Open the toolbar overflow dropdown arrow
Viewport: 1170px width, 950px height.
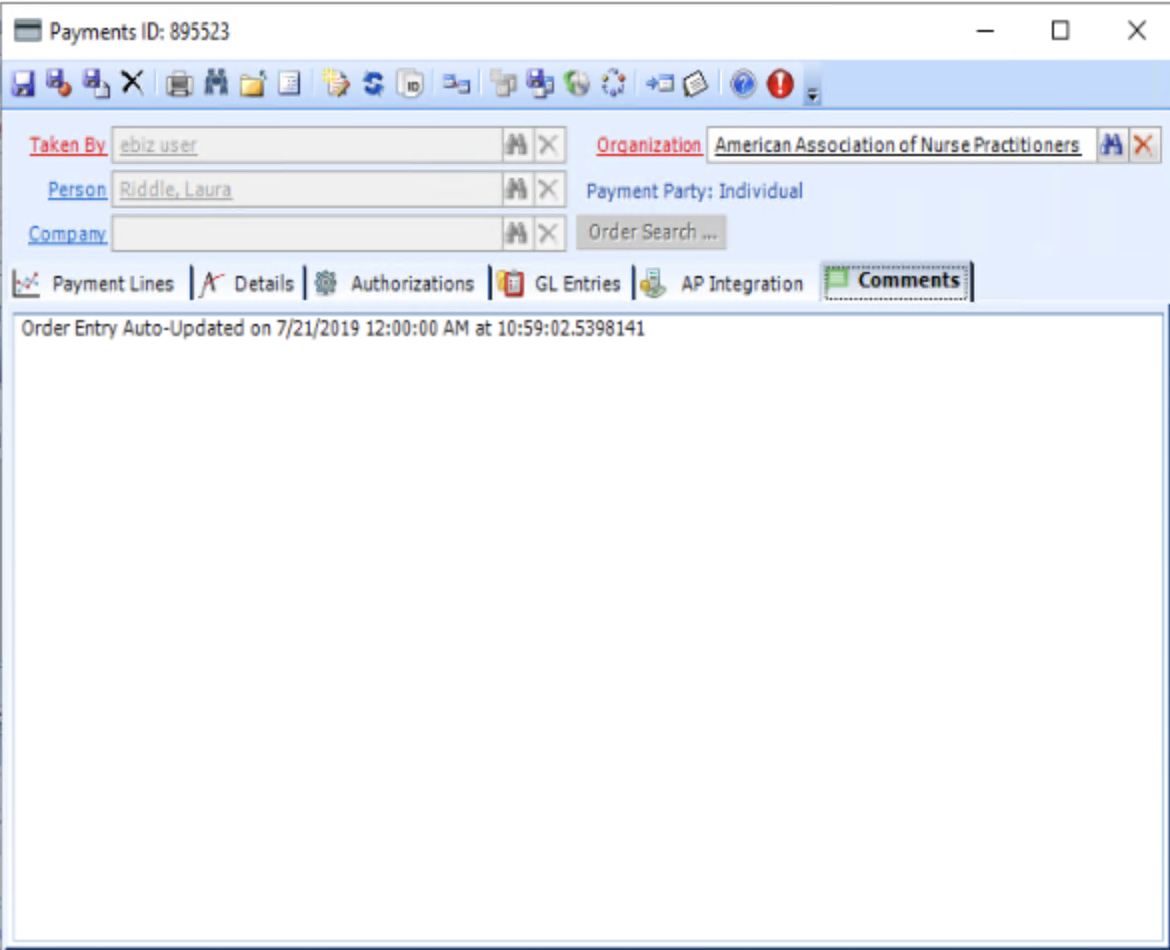click(812, 91)
